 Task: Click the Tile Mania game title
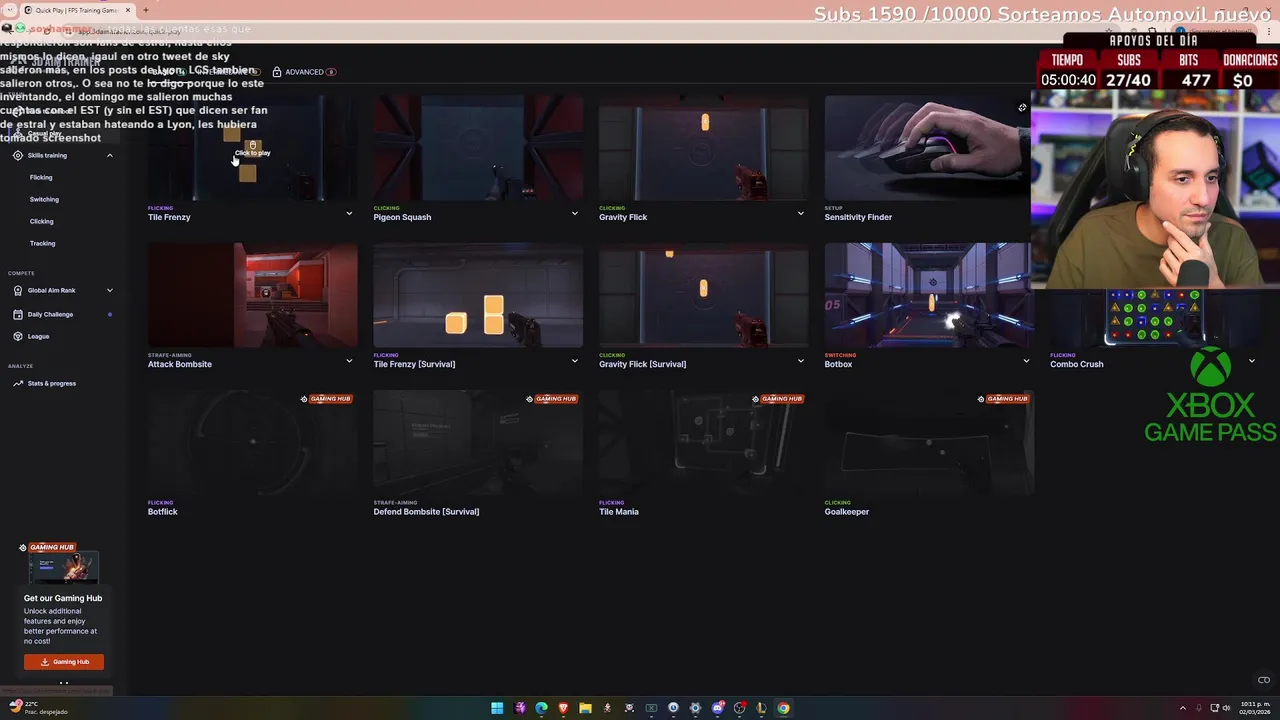point(619,511)
